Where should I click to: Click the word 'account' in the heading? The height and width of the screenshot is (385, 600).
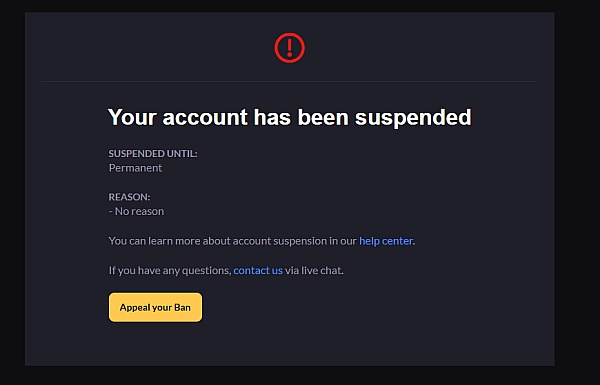(x=205, y=117)
